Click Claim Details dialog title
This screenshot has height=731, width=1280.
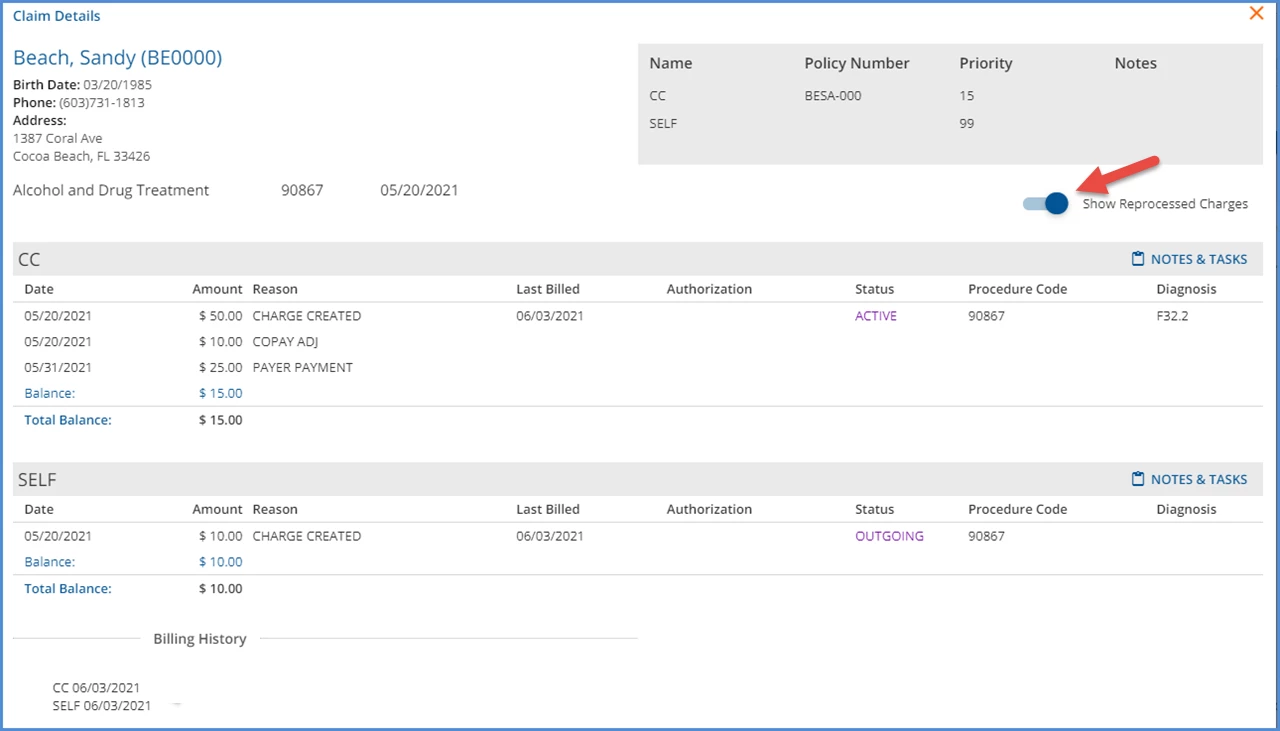point(57,16)
